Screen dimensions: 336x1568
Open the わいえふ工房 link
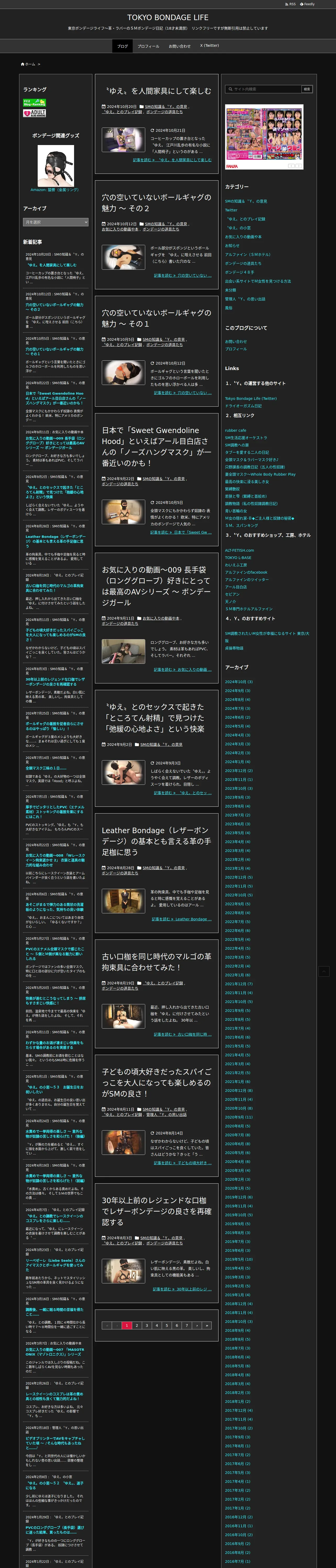[x=236, y=565]
